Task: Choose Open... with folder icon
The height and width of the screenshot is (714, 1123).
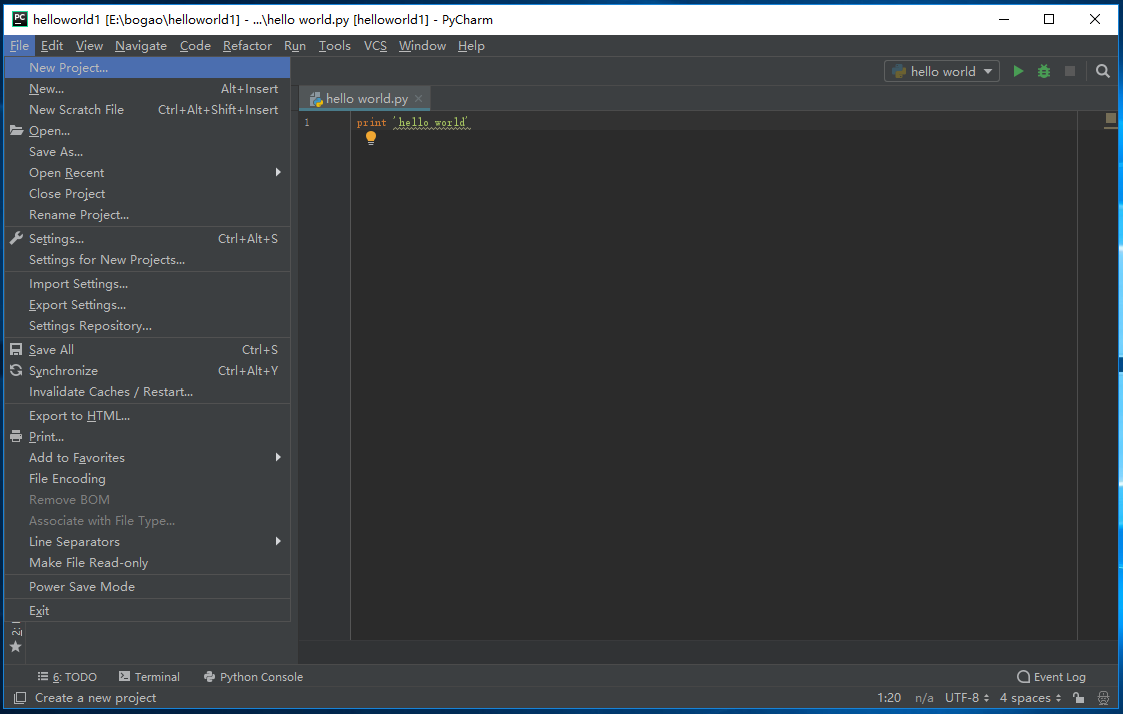Action: [148, 130]
